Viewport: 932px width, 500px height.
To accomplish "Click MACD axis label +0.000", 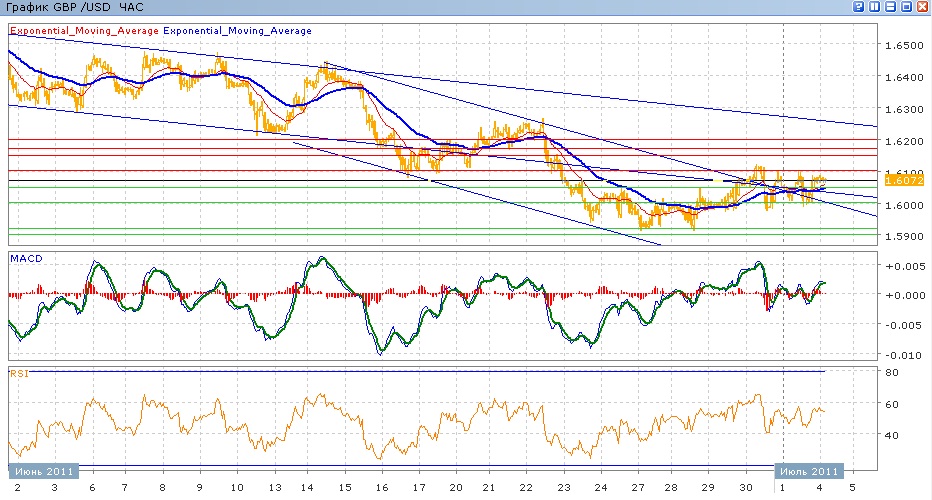I will point(905,295).
